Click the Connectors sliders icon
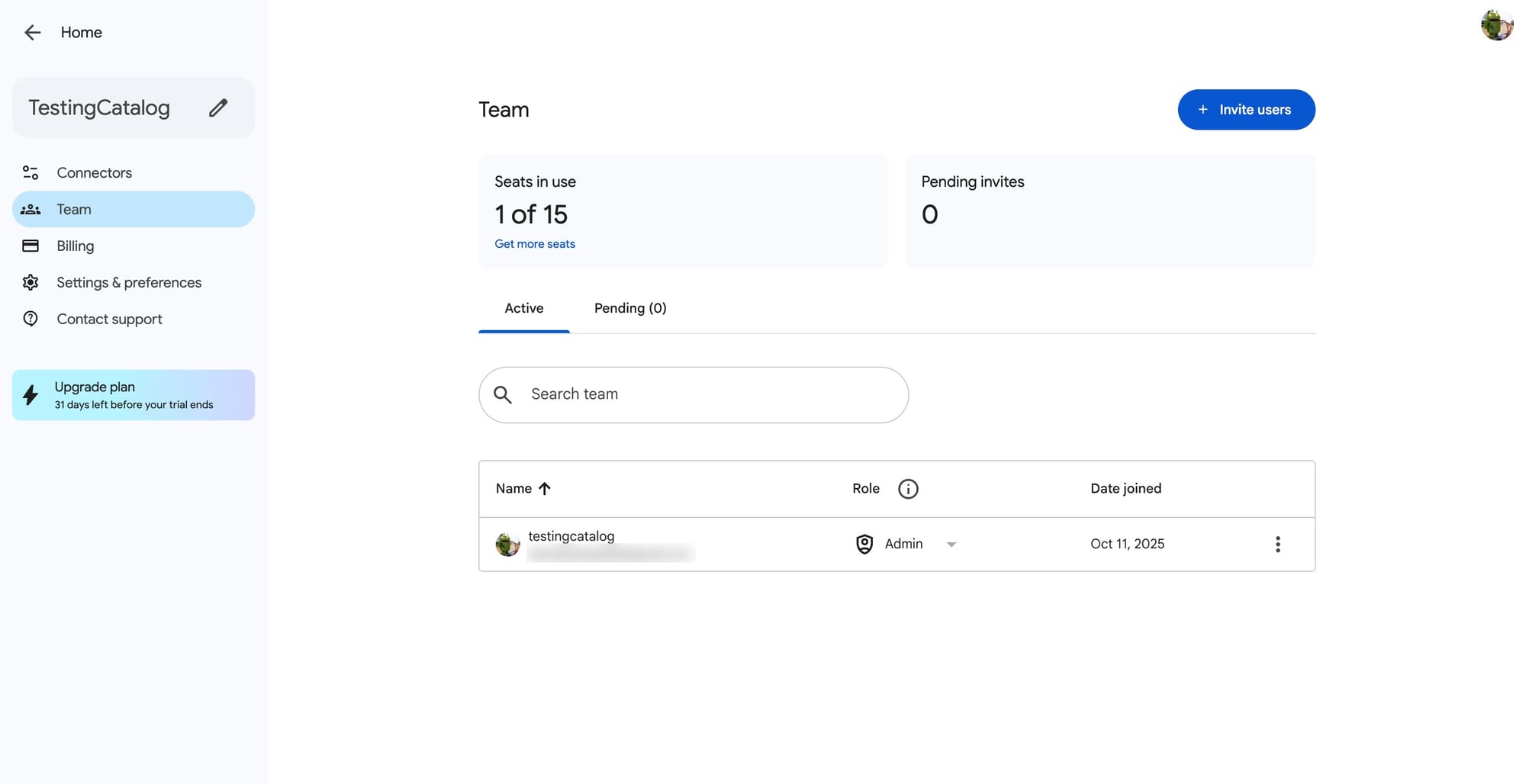Screen dimensions: 1526x784 (31, 172)
